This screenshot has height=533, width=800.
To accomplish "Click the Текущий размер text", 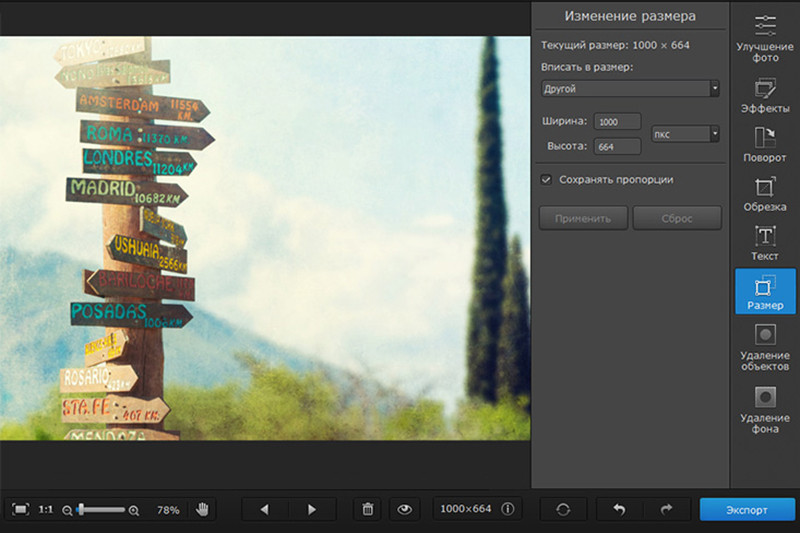I will click(x=615, y=45).
